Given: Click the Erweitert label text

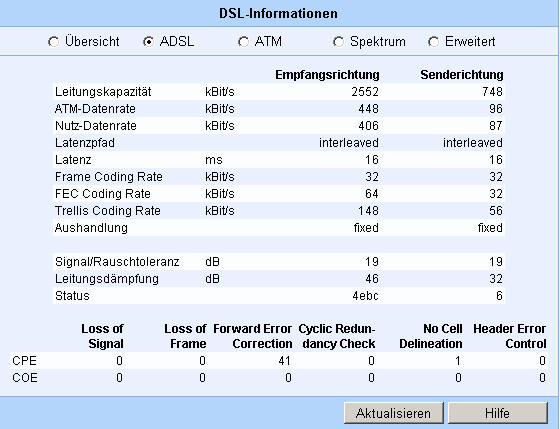Looking at the screenshot, I should click(470, 41).
